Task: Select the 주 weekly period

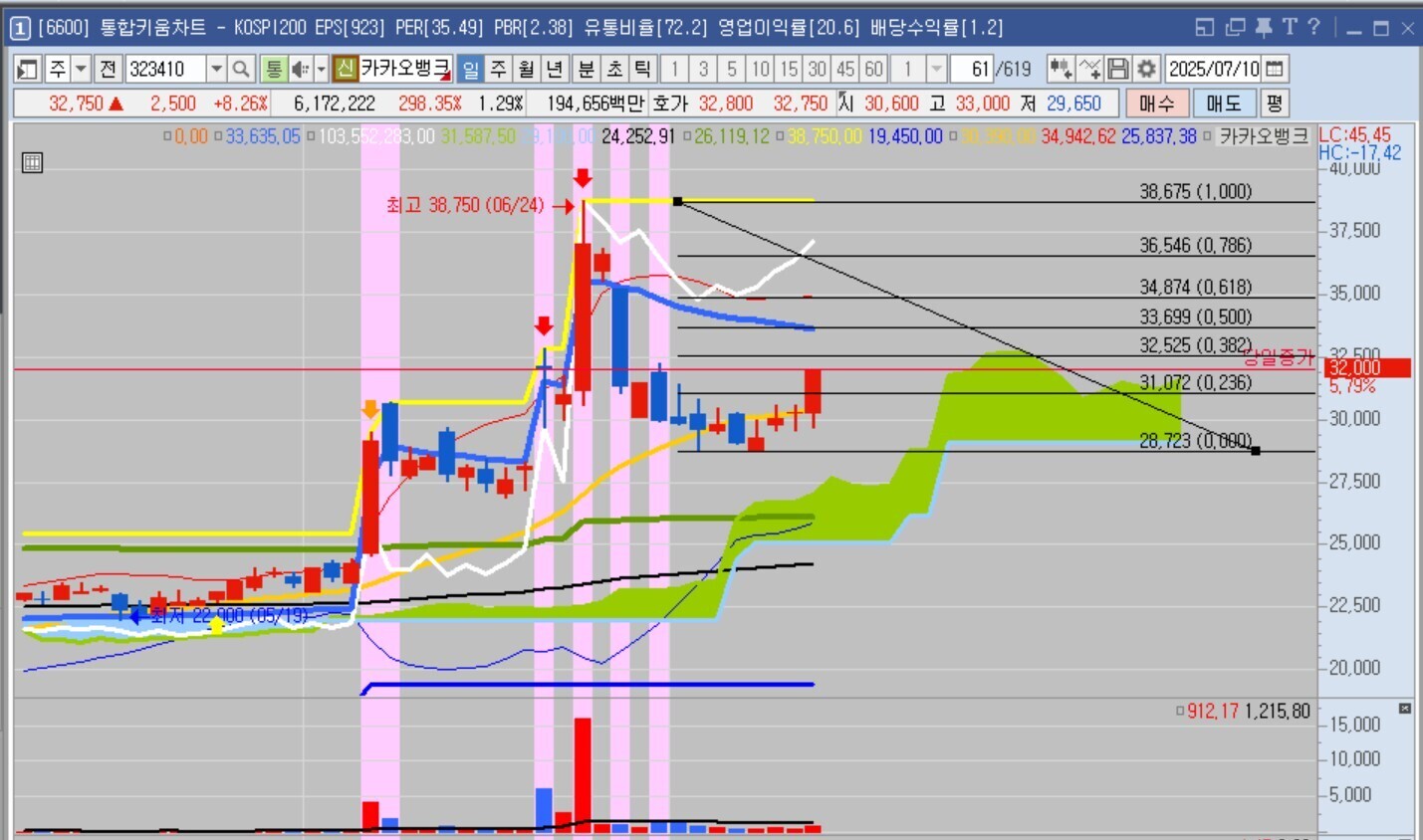Action: click(499, 69)
